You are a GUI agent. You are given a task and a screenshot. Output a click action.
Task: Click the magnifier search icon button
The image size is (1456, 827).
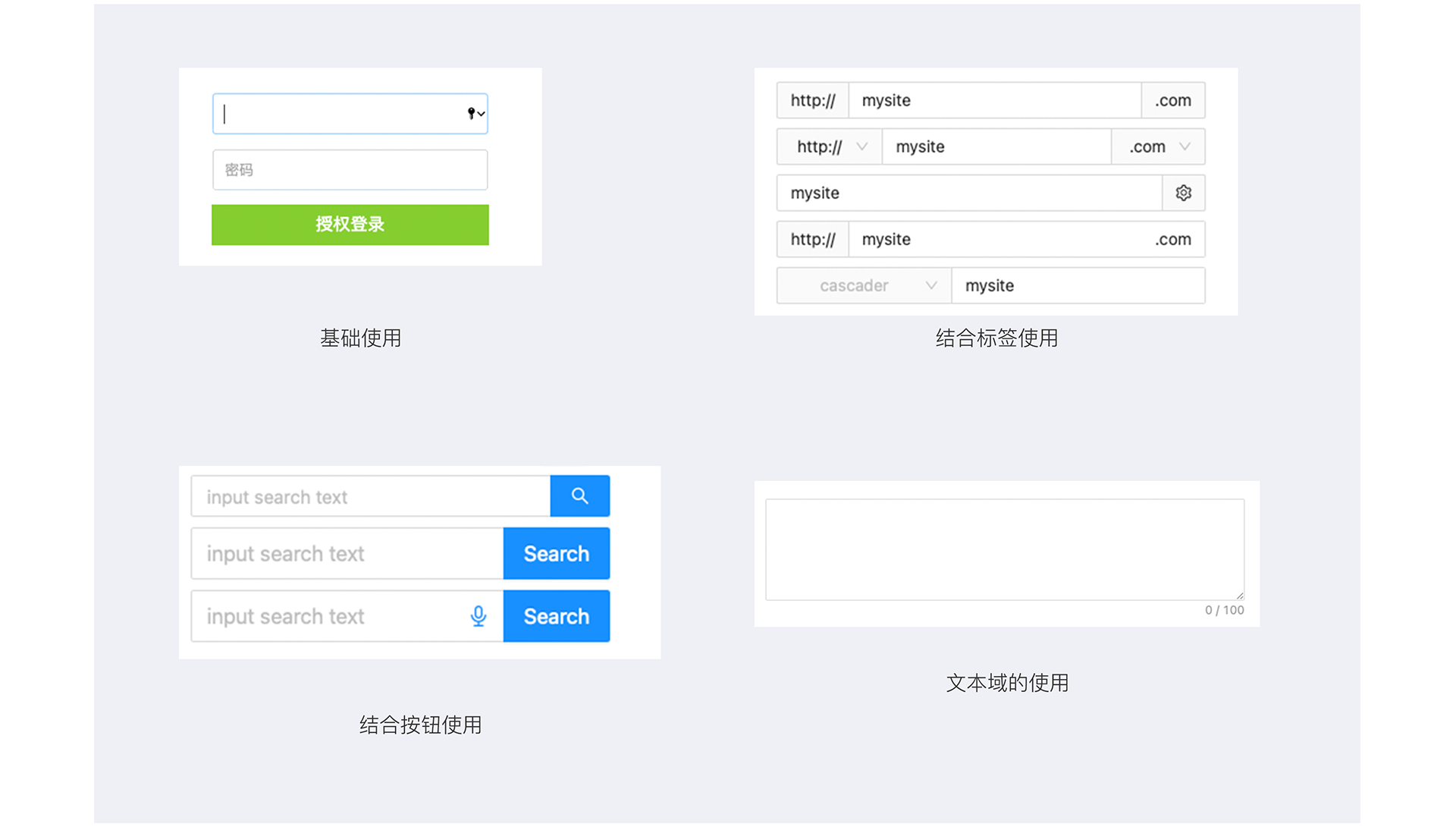pos(579,496)
